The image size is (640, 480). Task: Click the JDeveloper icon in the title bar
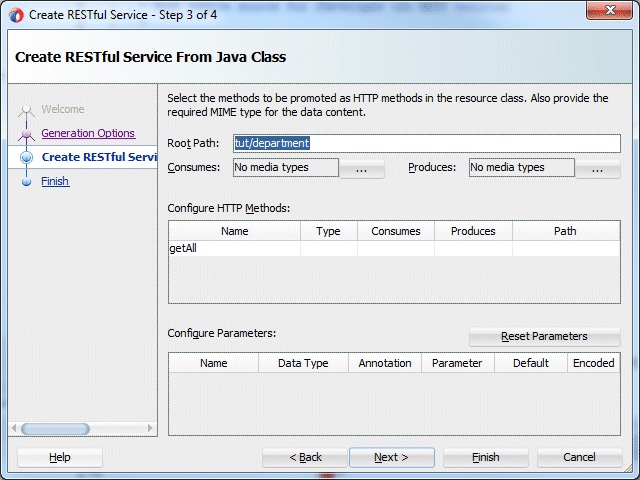16,15
